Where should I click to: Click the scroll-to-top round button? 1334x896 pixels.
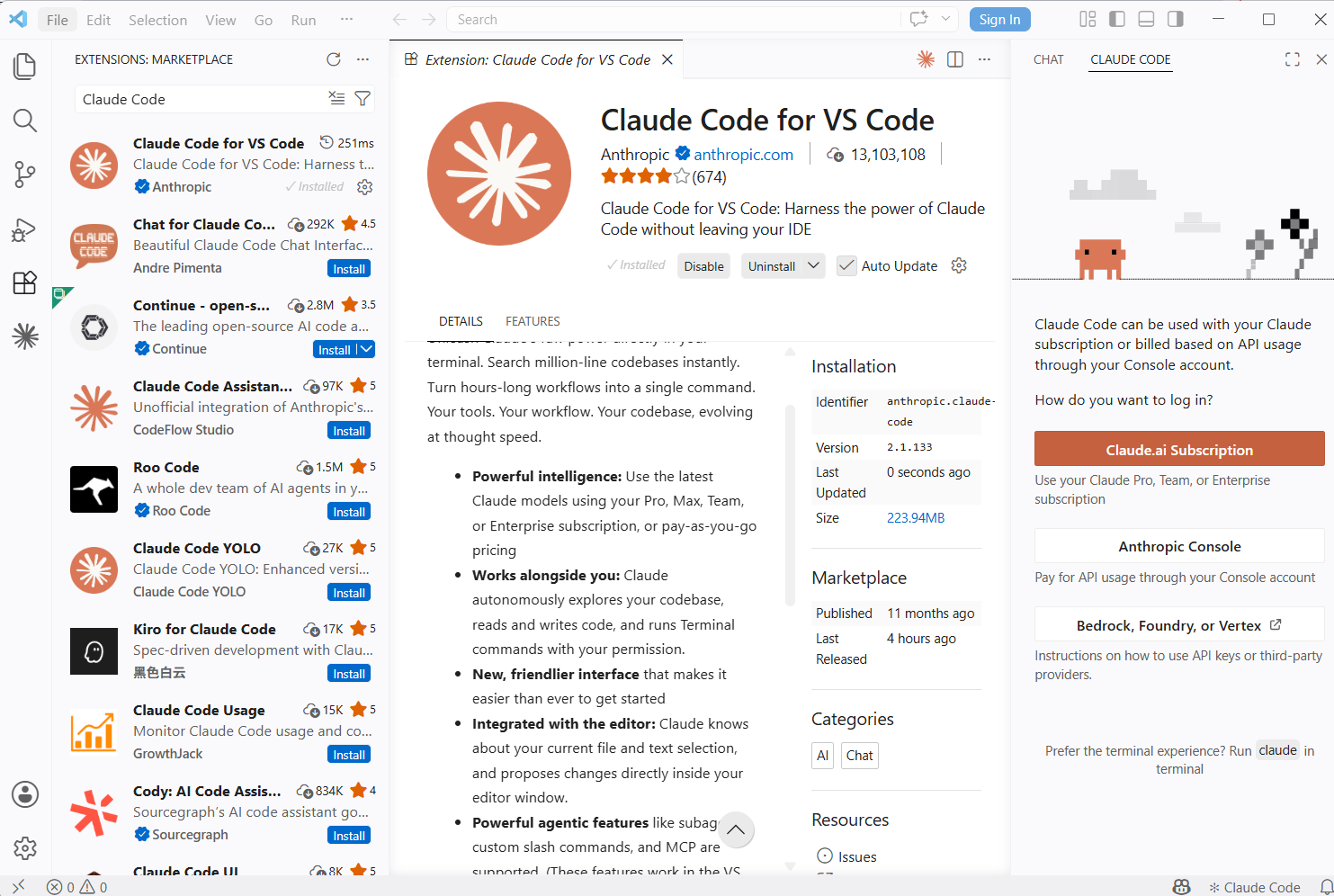[736, 829]
